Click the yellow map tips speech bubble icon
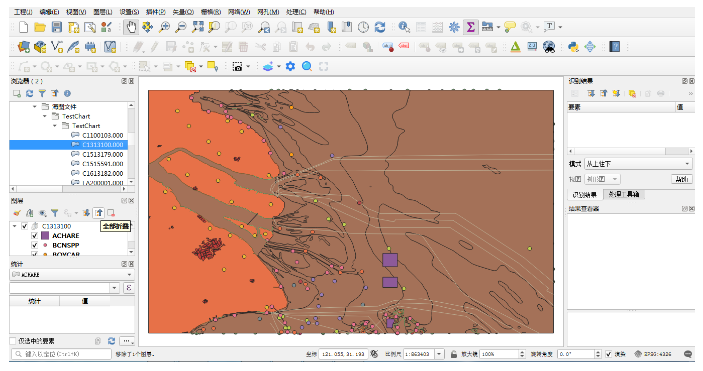 pyautogui.click(x=510, y=27)
